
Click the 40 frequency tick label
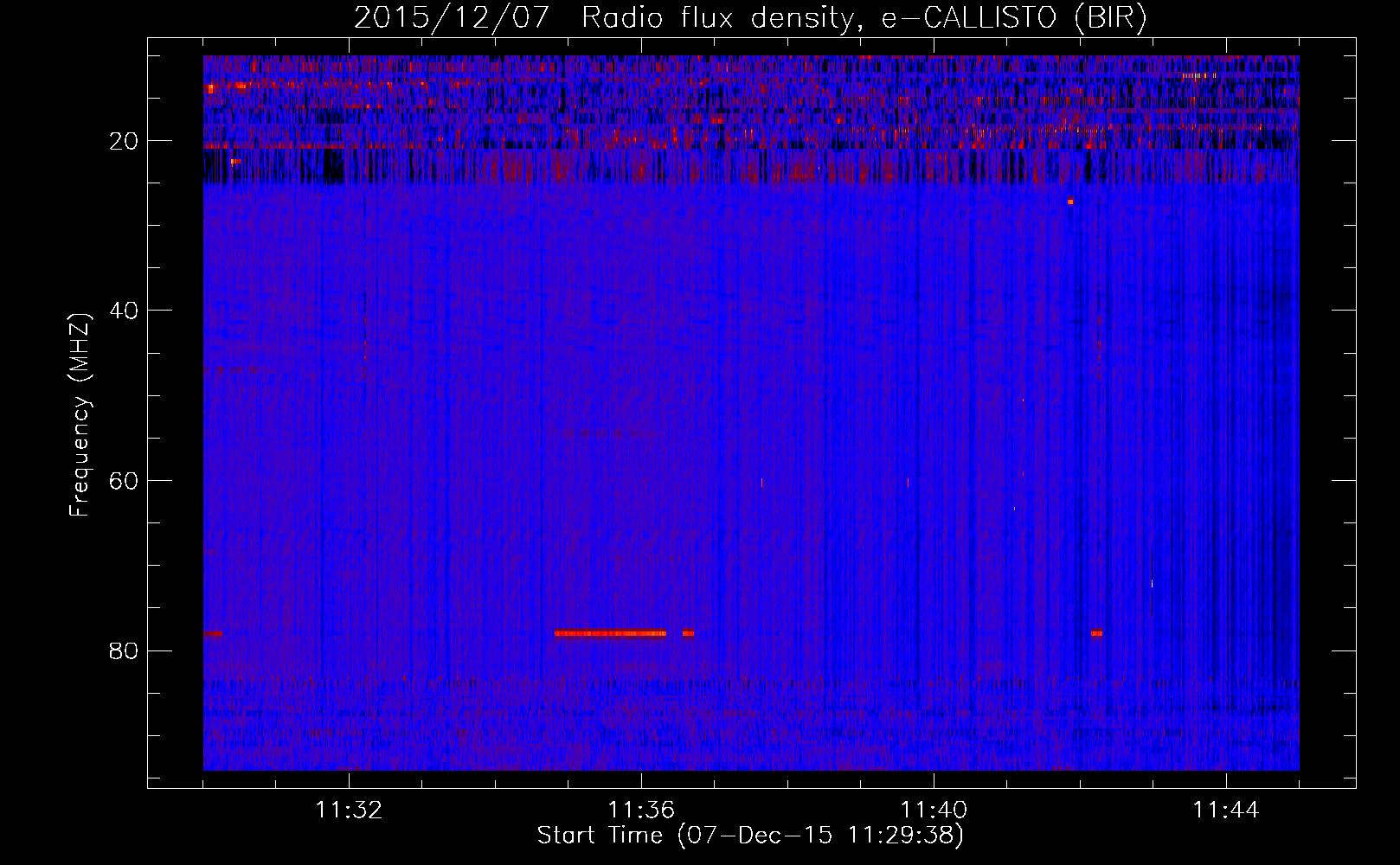coord(125,311)
